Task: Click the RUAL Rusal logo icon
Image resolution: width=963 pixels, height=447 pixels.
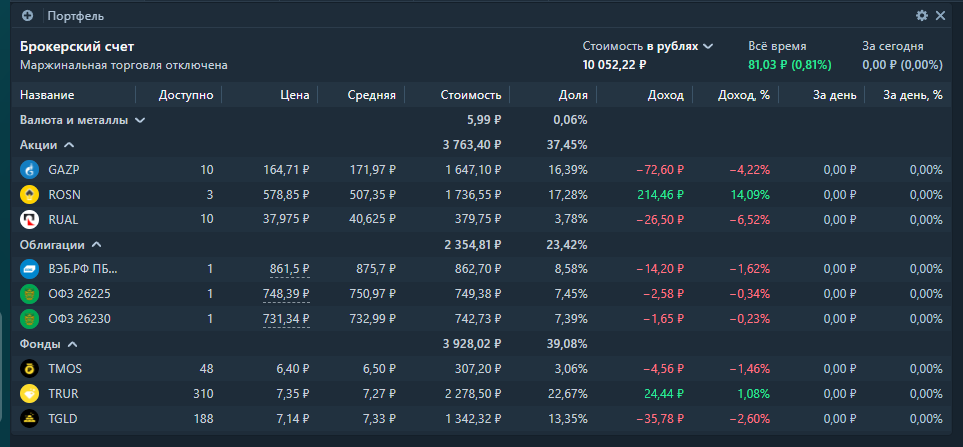Action: 29,219
